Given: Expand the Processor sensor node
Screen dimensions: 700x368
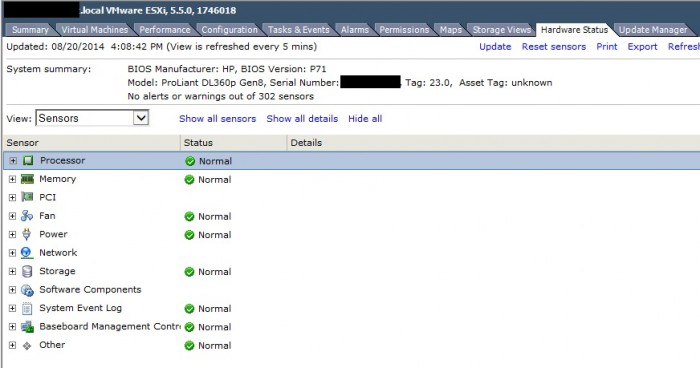Looking at the screenshot, I should coord(13,161).
